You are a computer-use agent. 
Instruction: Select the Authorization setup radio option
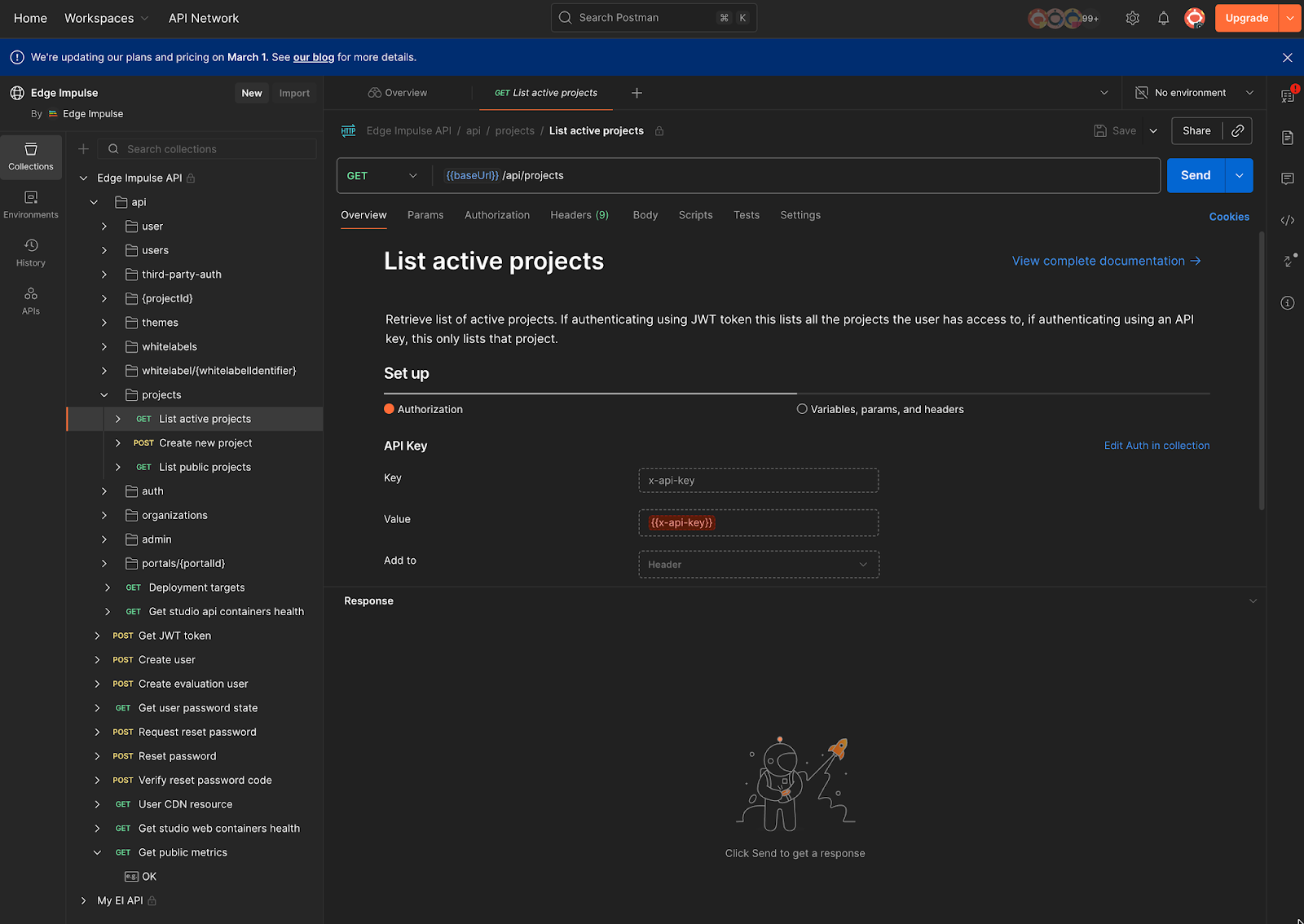pos(390,409)
